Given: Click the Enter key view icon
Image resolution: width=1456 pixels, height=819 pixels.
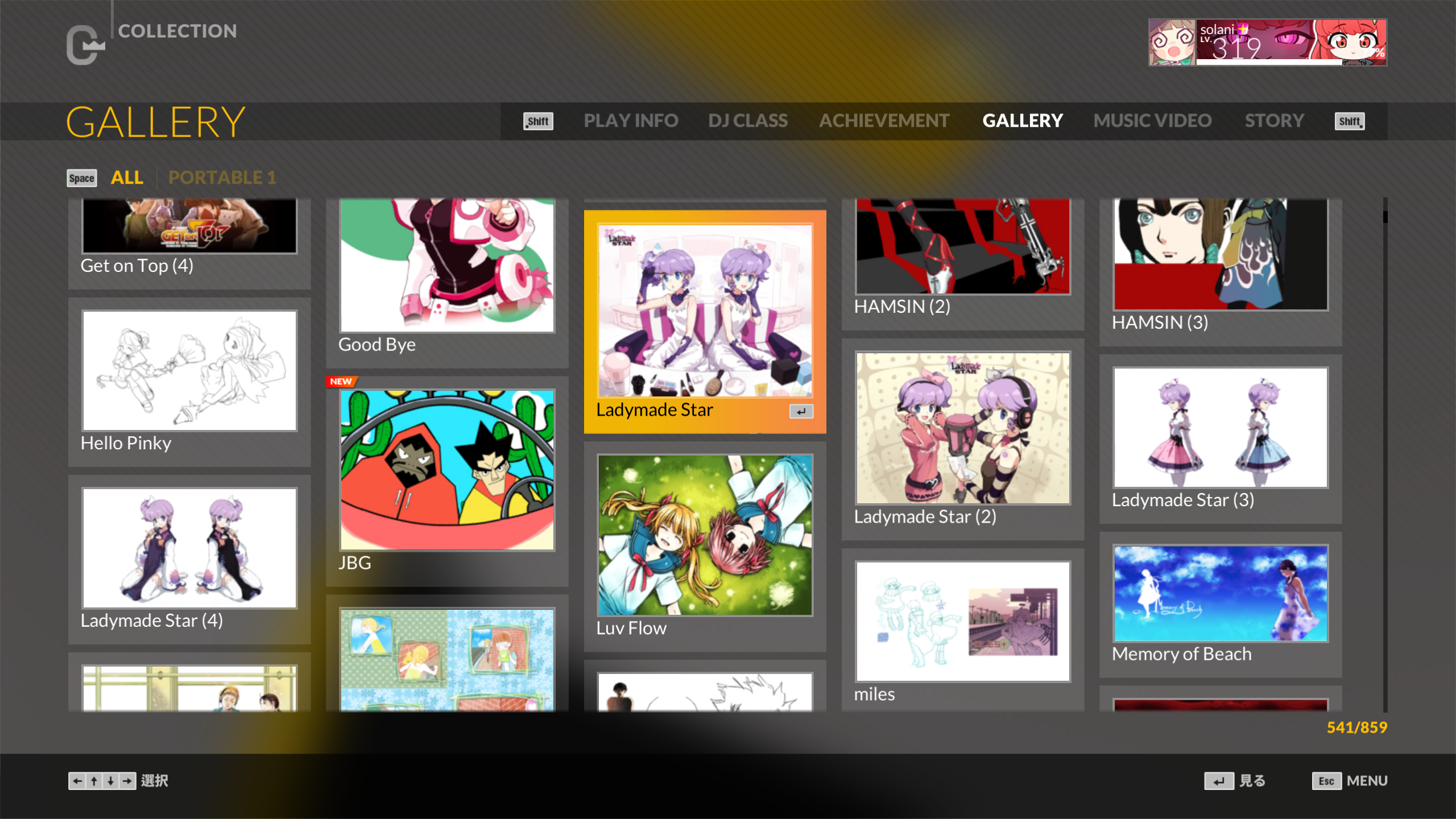Looking at the screenshot, I should pyautogui.click(x=1218, y=781).
